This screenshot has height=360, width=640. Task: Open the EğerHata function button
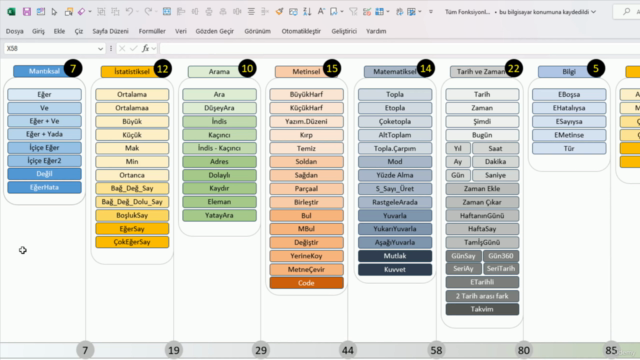coord(44,187)
